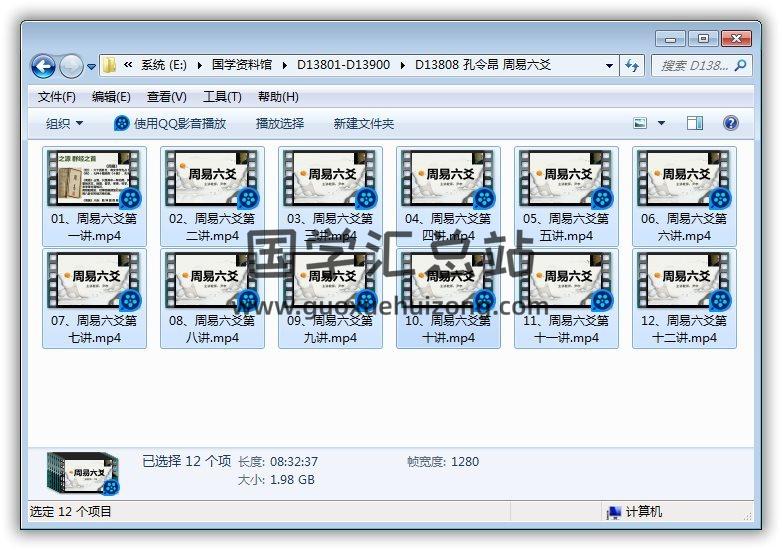Click 播放选择 in the toolbar
Screen dimensions: 782x550
click(280, 123)
